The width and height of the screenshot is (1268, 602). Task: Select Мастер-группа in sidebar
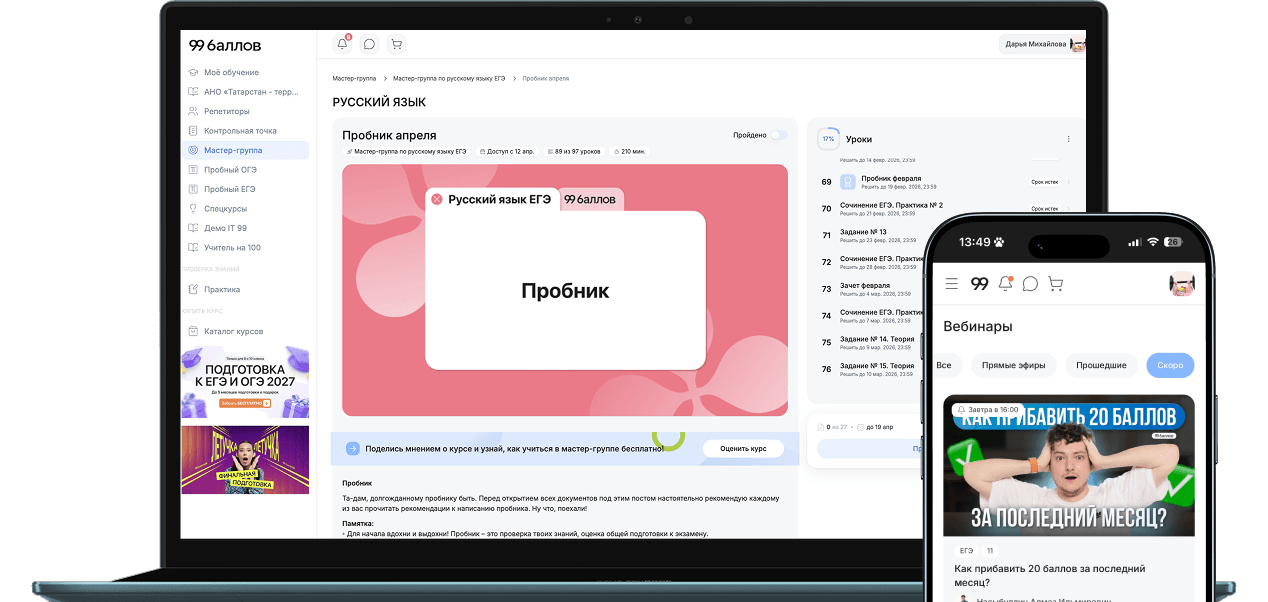click(x=247, y=150)
